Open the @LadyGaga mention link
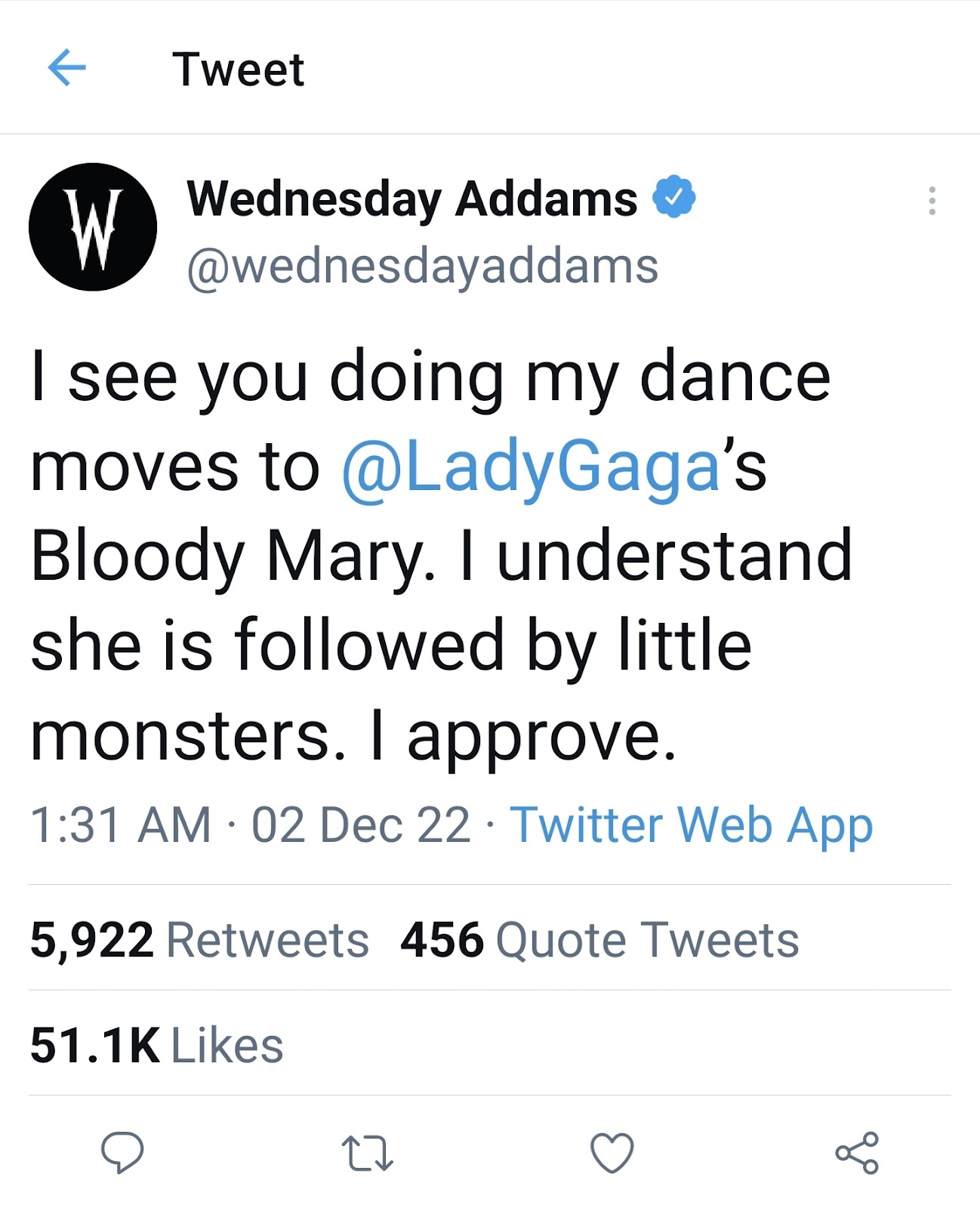 530,467
